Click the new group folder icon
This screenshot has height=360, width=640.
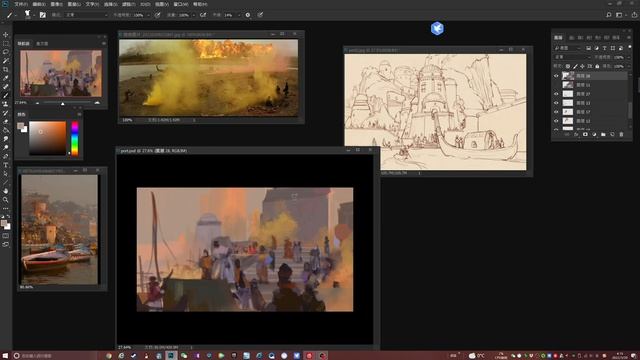click(603, 134)
